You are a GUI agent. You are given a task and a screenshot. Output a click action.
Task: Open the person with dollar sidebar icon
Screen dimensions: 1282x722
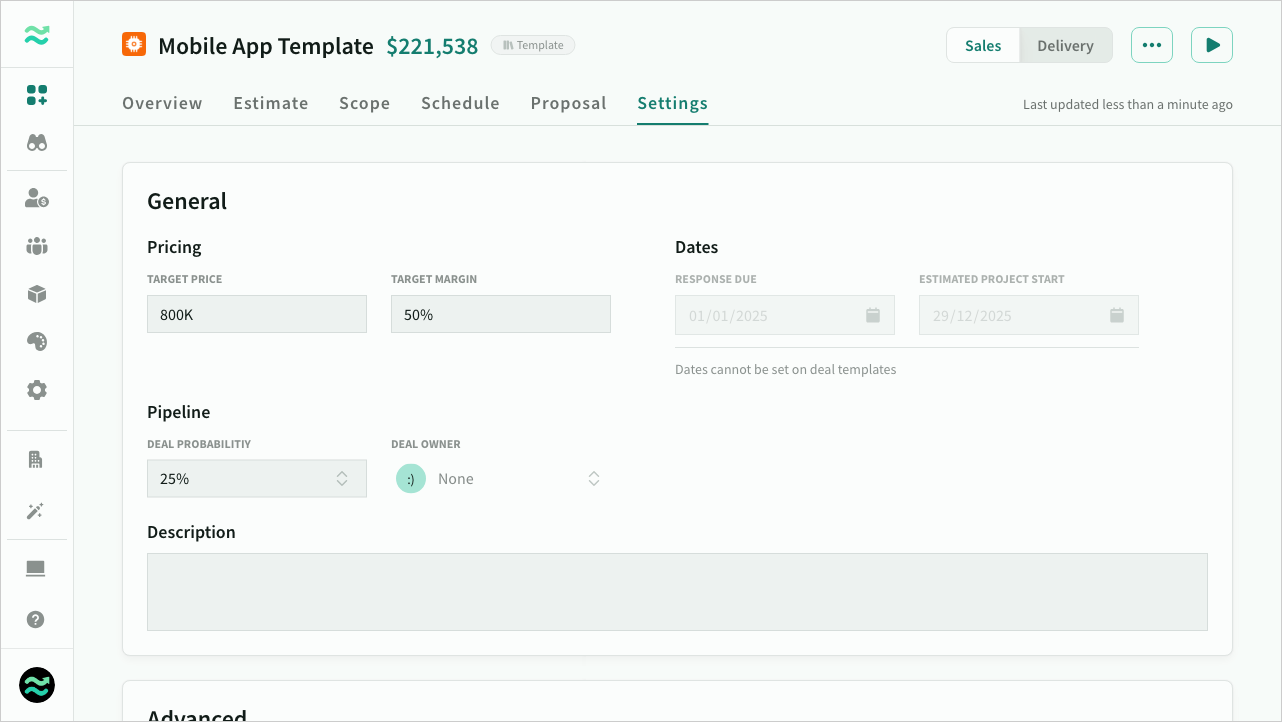click(x=37, y=198)
